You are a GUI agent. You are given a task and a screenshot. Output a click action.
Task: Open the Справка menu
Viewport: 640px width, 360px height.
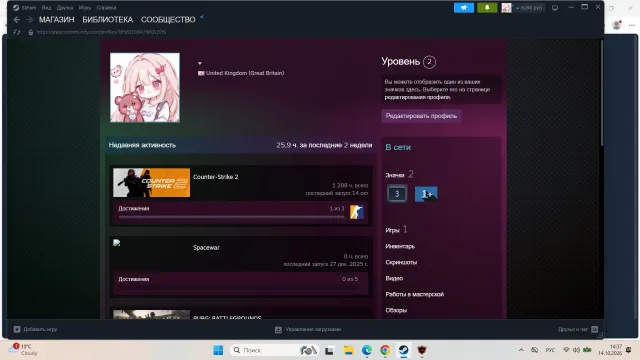(106, 7)
